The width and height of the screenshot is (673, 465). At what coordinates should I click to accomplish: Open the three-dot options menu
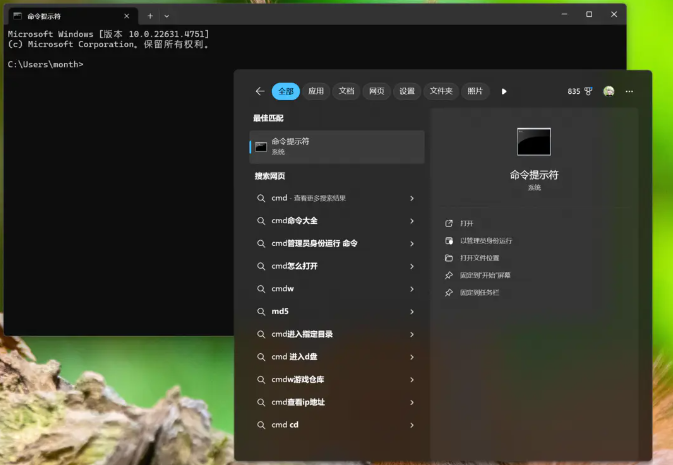(629, 91)
